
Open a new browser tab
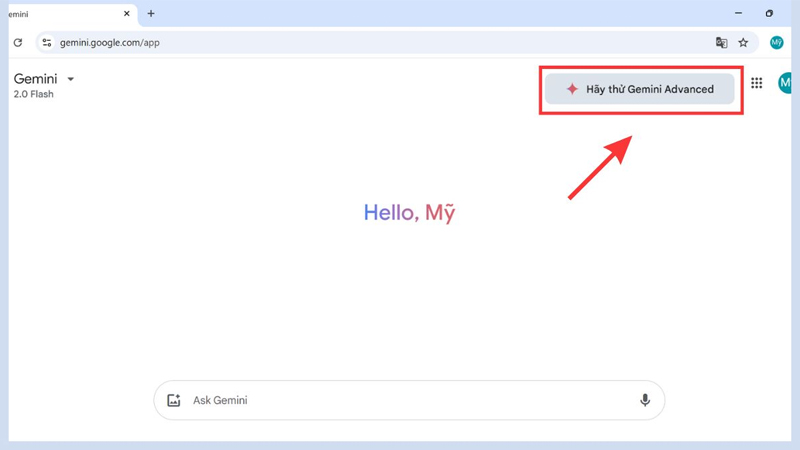coord(151,14)
